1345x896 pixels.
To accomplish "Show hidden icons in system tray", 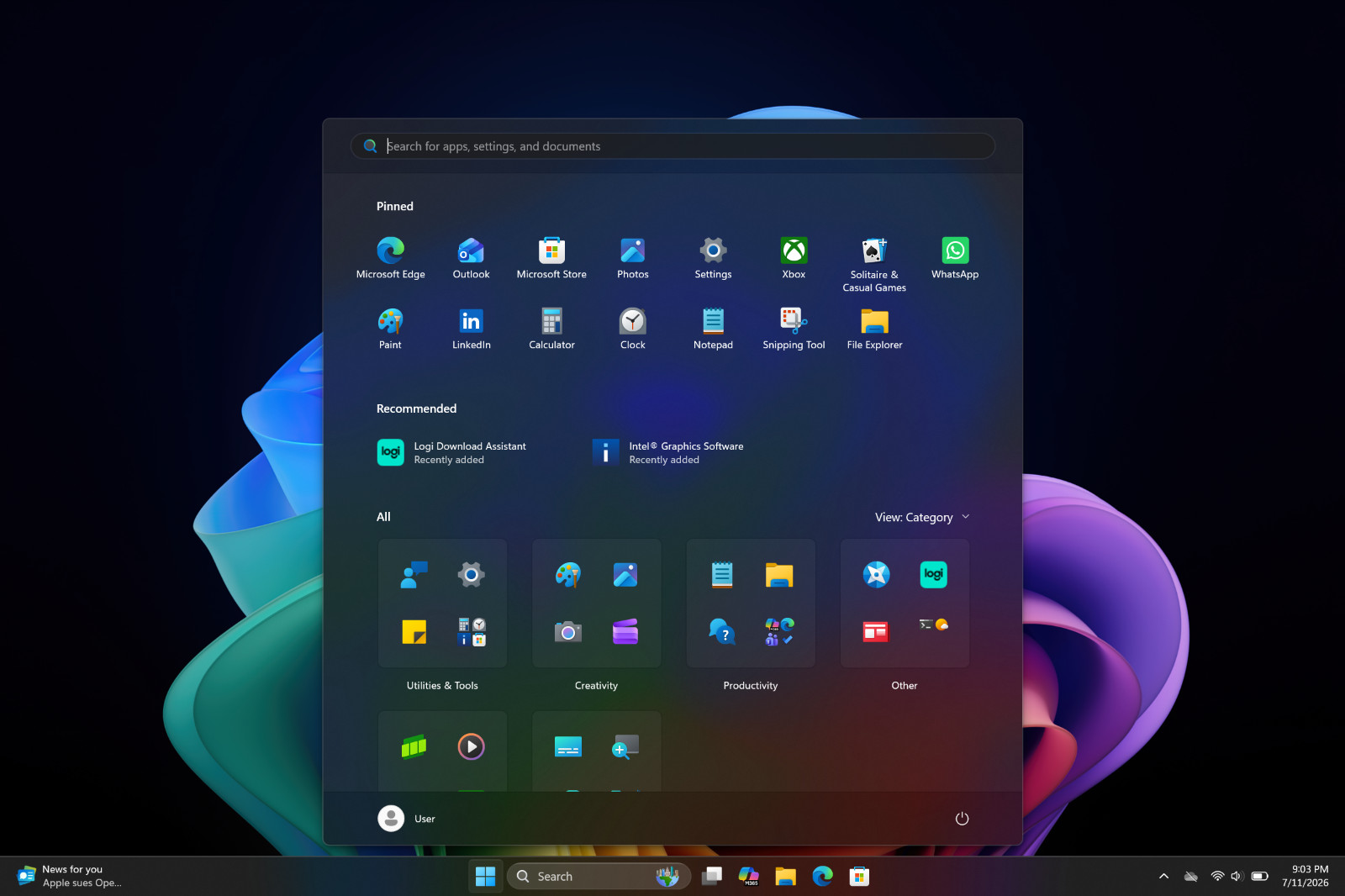I will coord(1163,876).
